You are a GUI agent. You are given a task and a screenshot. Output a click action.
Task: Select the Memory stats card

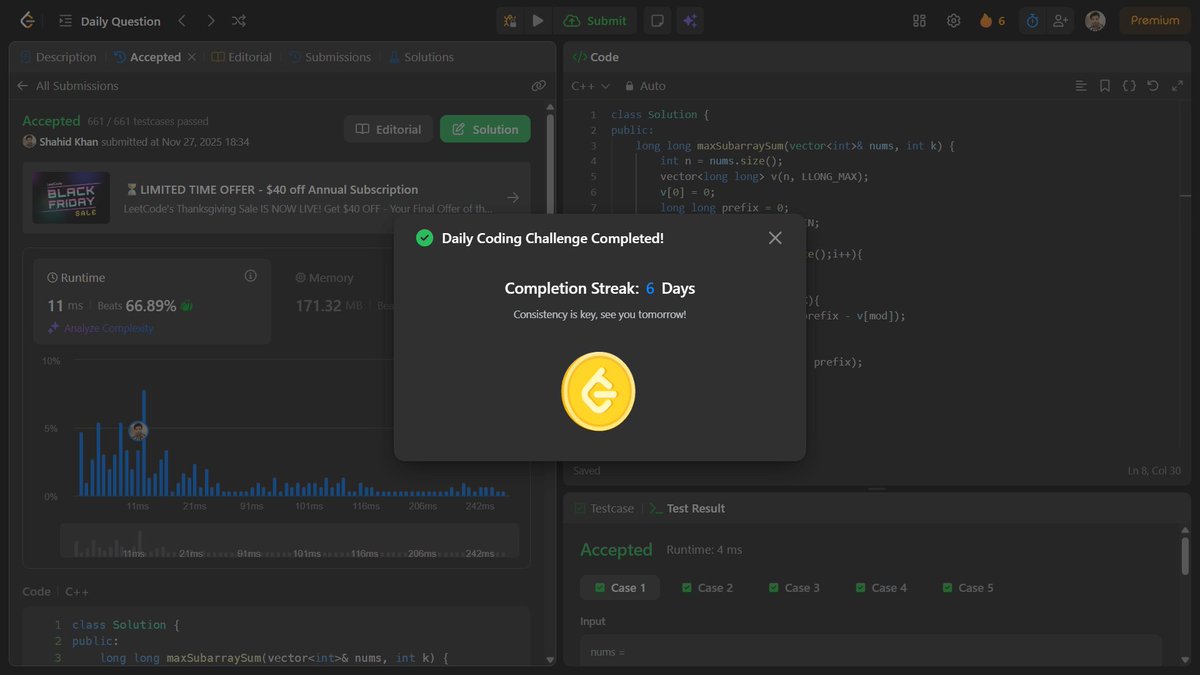340,302
